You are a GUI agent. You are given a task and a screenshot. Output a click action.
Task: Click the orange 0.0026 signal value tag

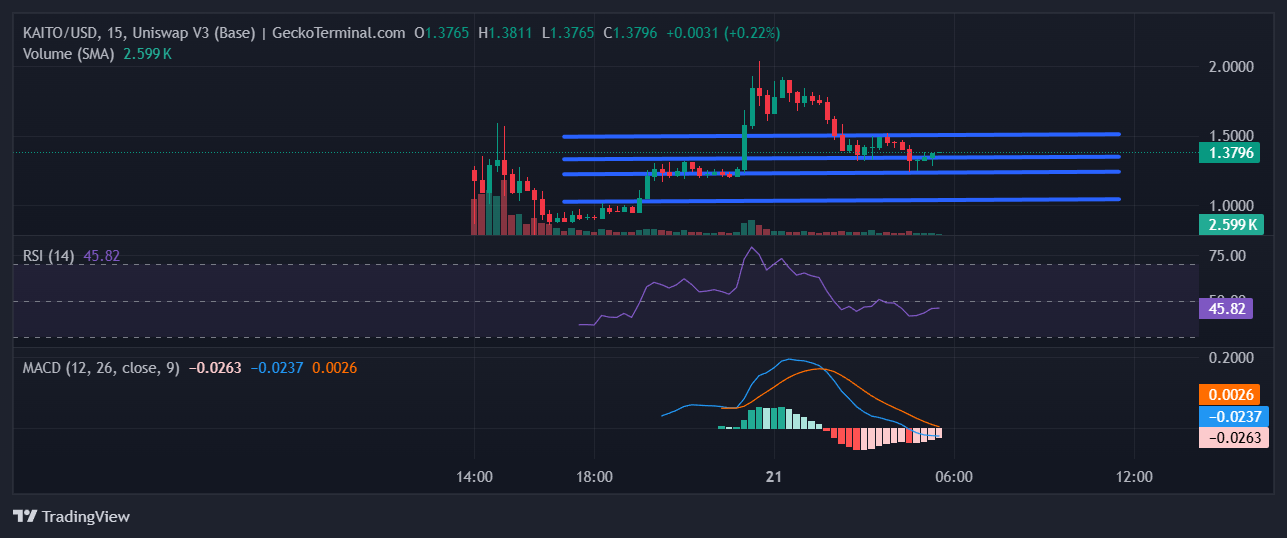pyautogui.click(x=1232, y=394)
